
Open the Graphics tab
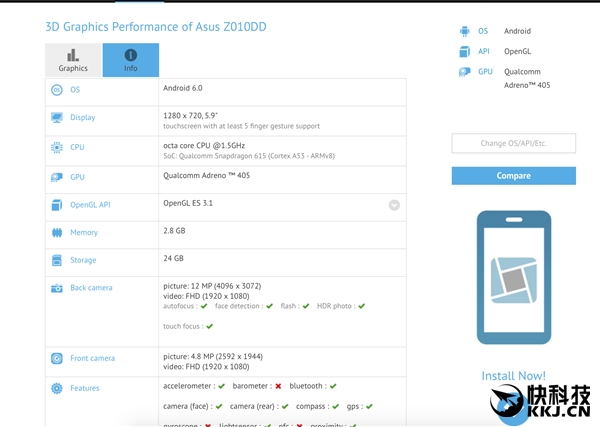73,60
